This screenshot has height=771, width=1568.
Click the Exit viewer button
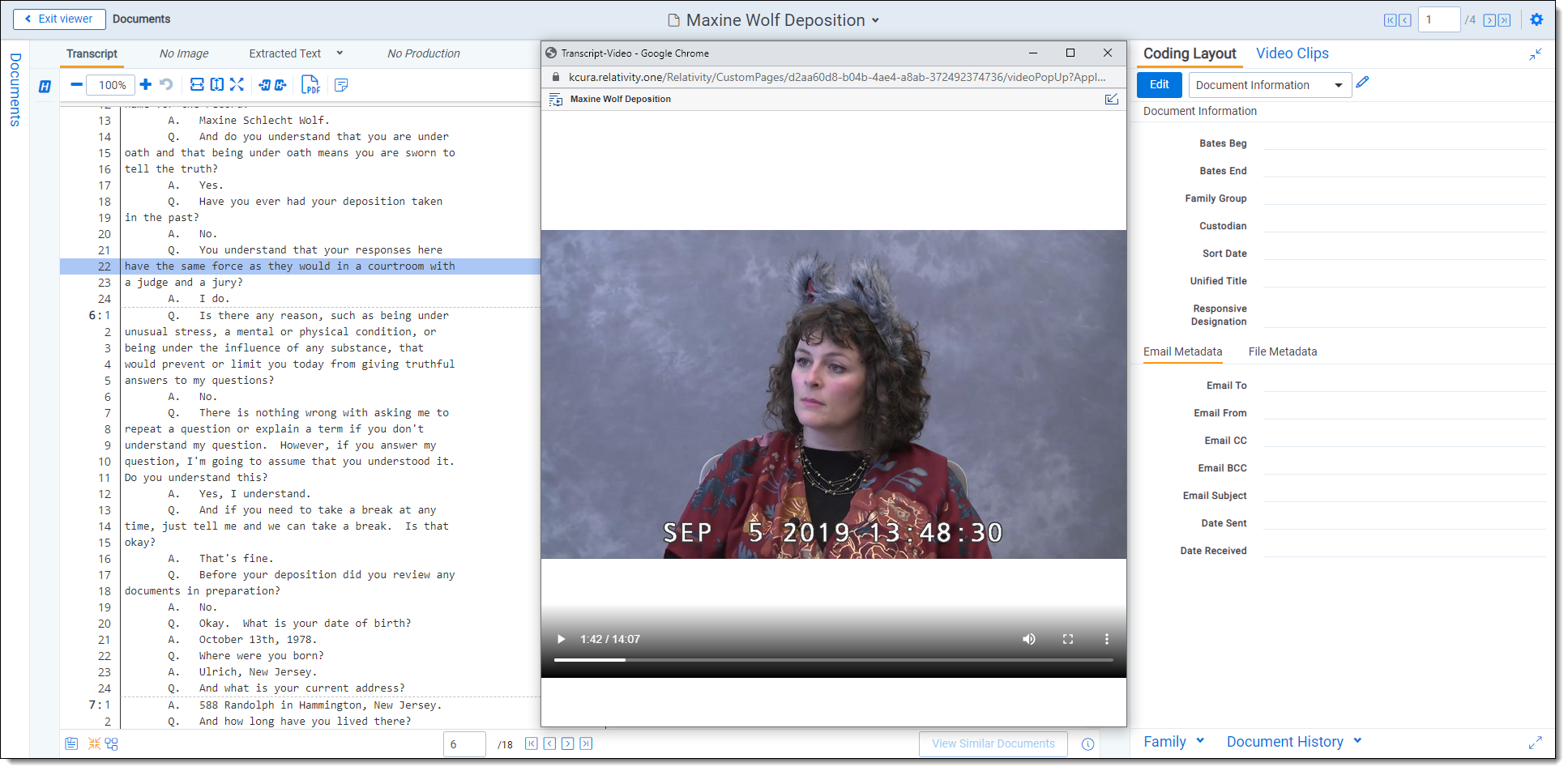pyautogui.click(x=59, y=19)
